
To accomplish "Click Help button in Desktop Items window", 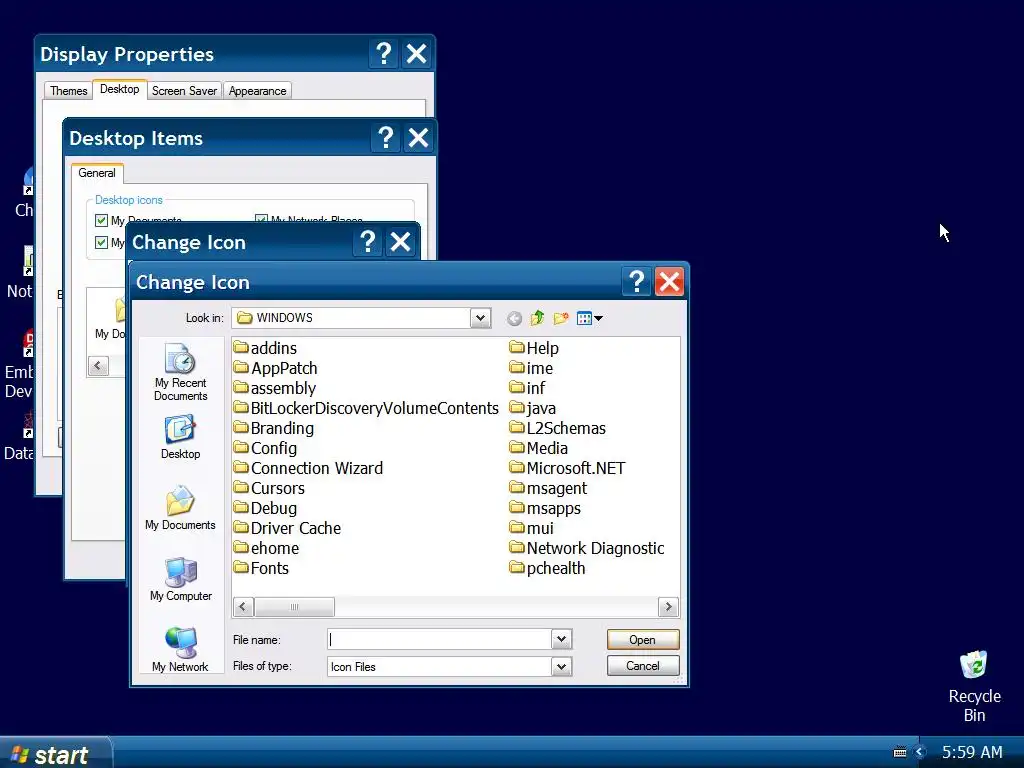I will click(x=385, y=138).
